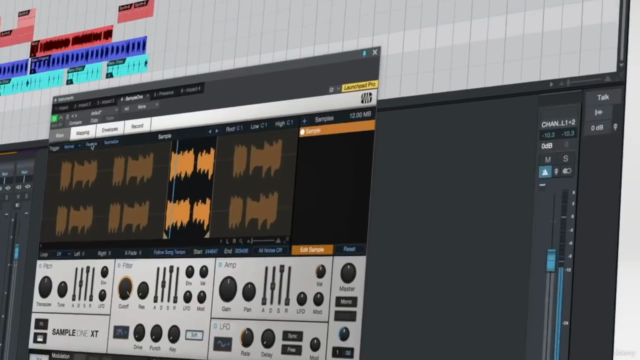The width and height of the screenshot is (640, 360).
Task: Click the pin icon on plugin window
Action: click(364, 53)
